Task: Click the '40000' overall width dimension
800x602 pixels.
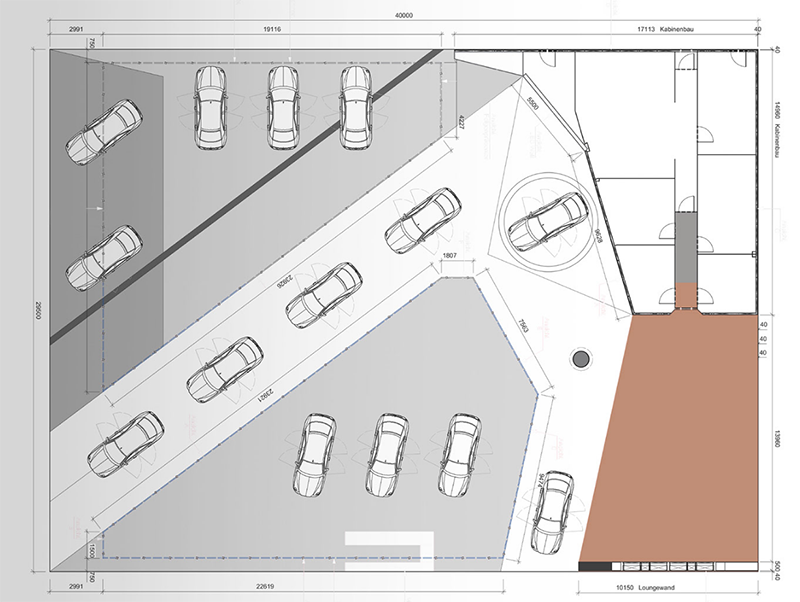Action: tap(403, 15)
